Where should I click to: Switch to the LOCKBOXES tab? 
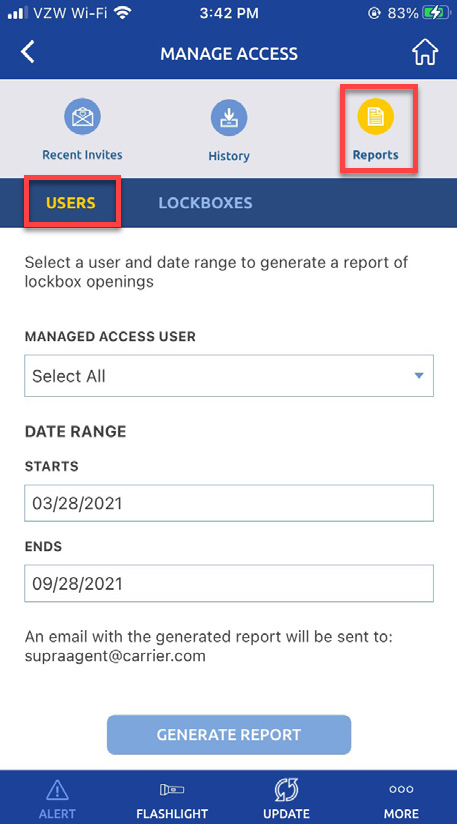205,203
